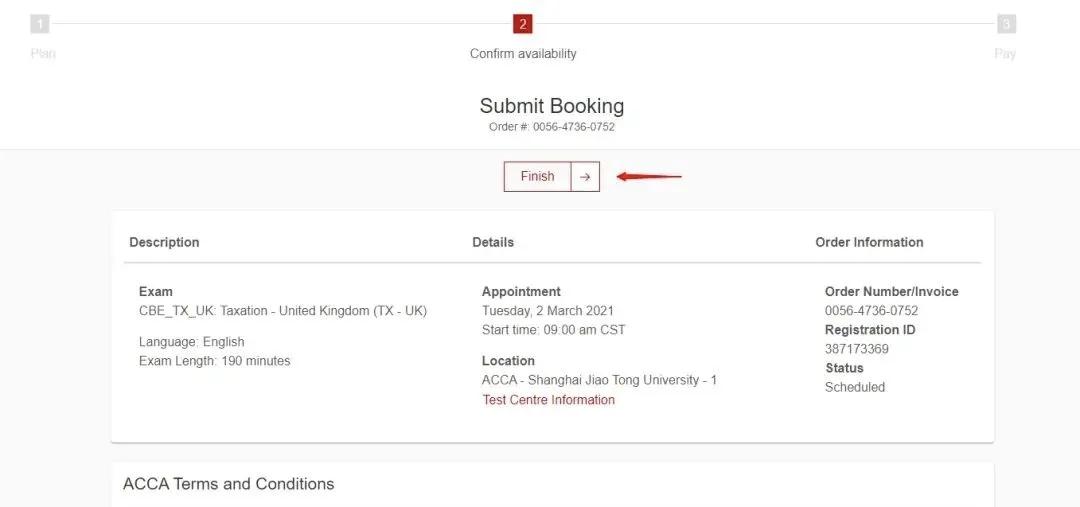Click the Registration ID number 387173369
Viewport: 1080px width, 507px height.
coord(856,349)
